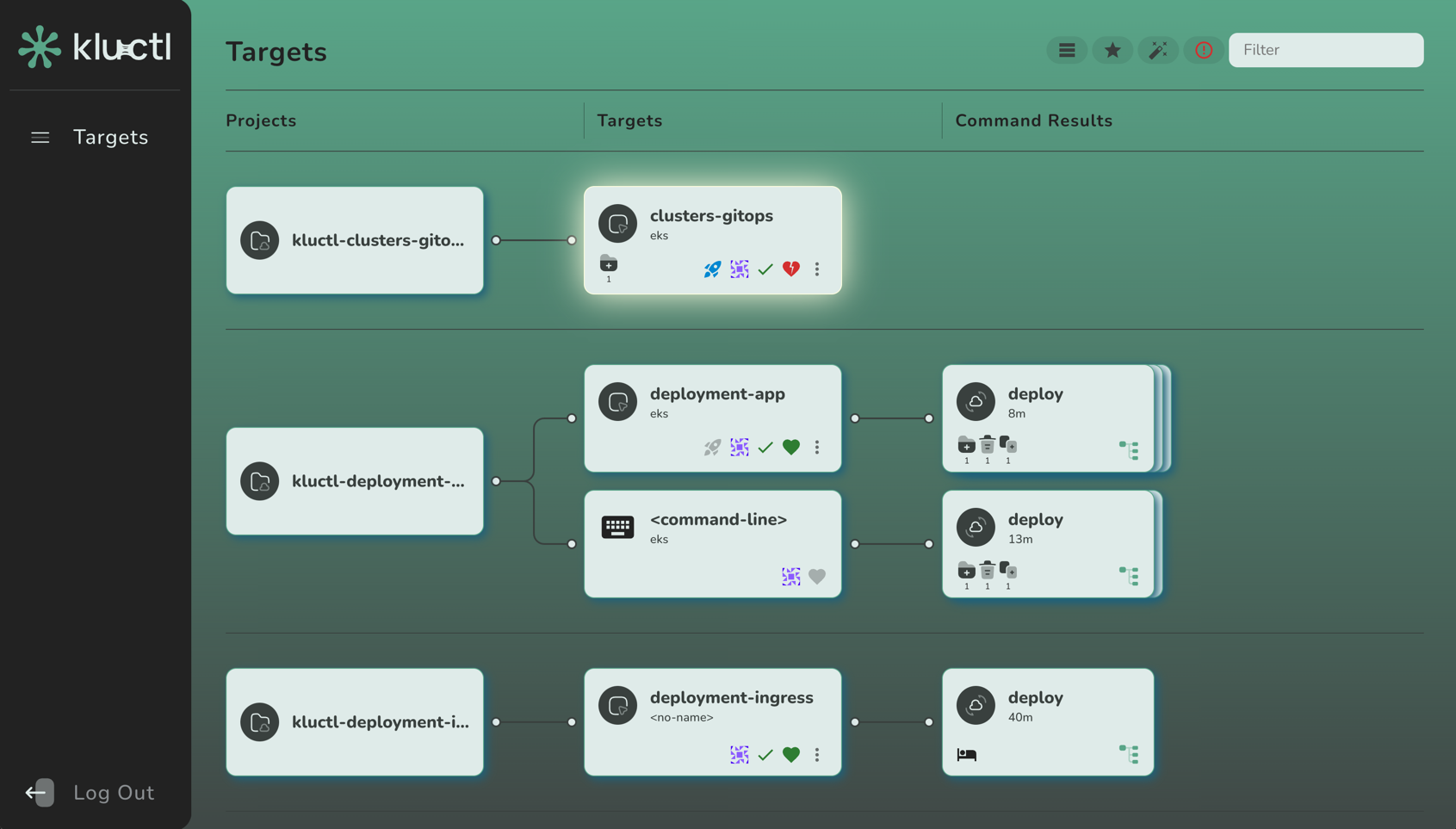Toggle the red error filter button

[1204, 50]
